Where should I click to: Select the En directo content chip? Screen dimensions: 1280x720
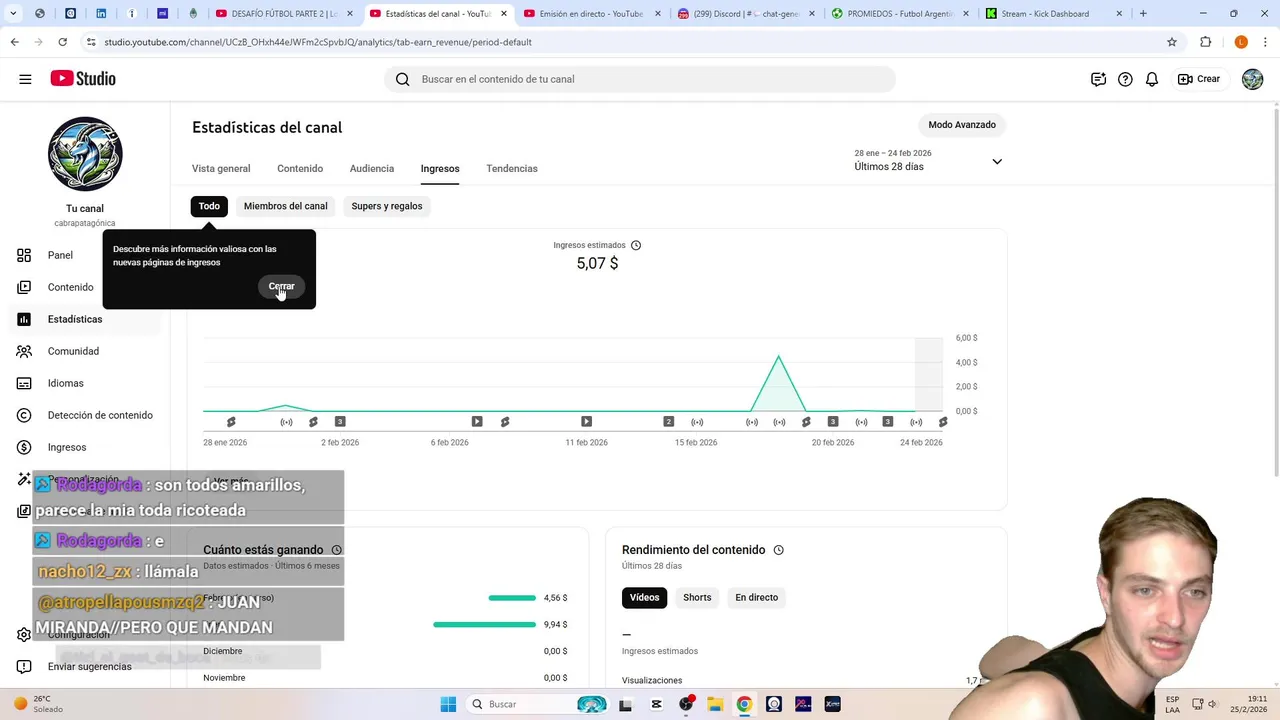[x=756, y=597]
